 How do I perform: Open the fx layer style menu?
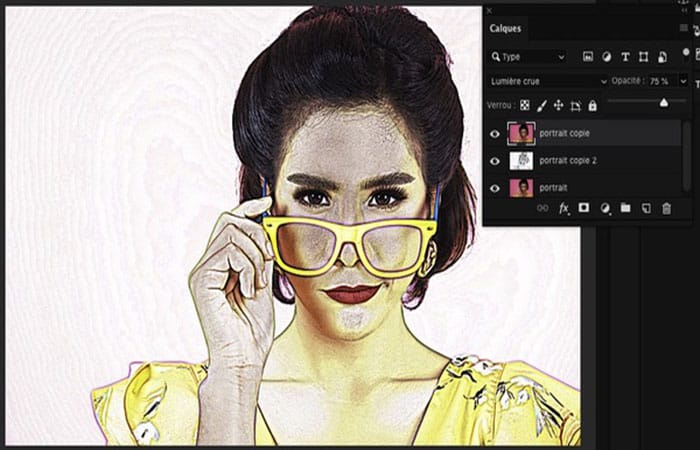click(564, 208)
